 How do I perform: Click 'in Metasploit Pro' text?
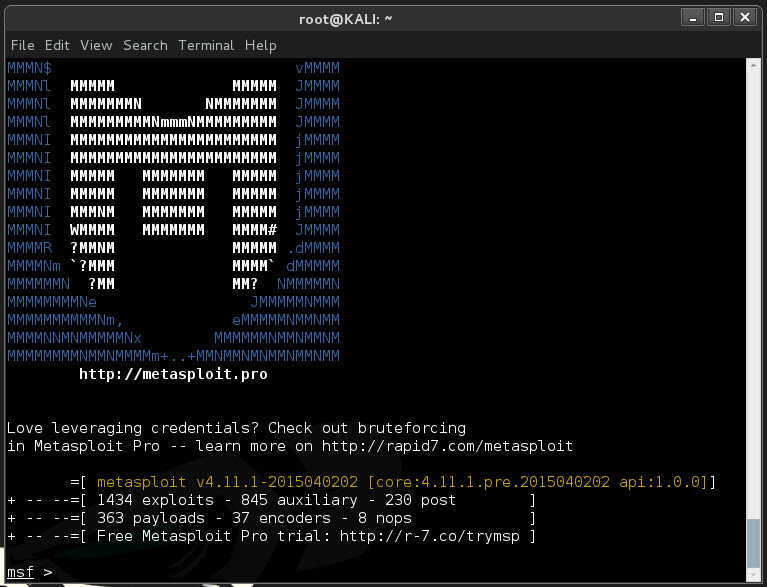point(83,446)
